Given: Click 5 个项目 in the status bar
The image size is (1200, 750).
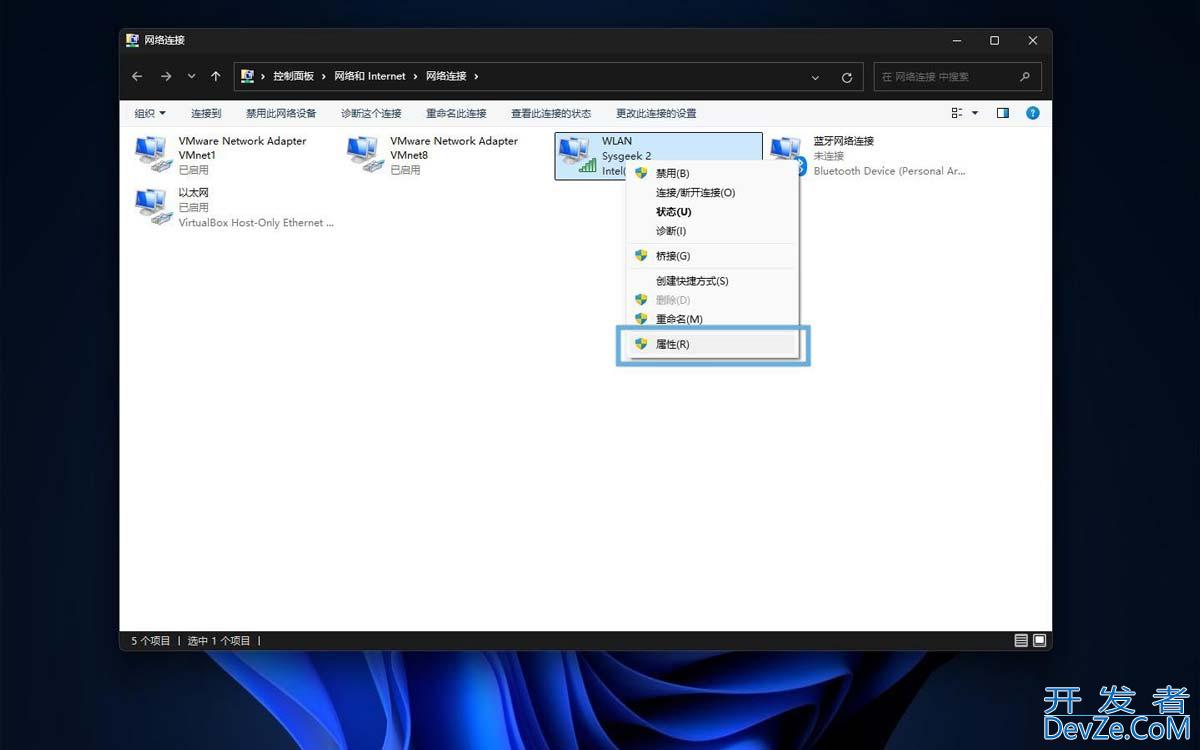Looking at the screenshot, I should point(151,641).
